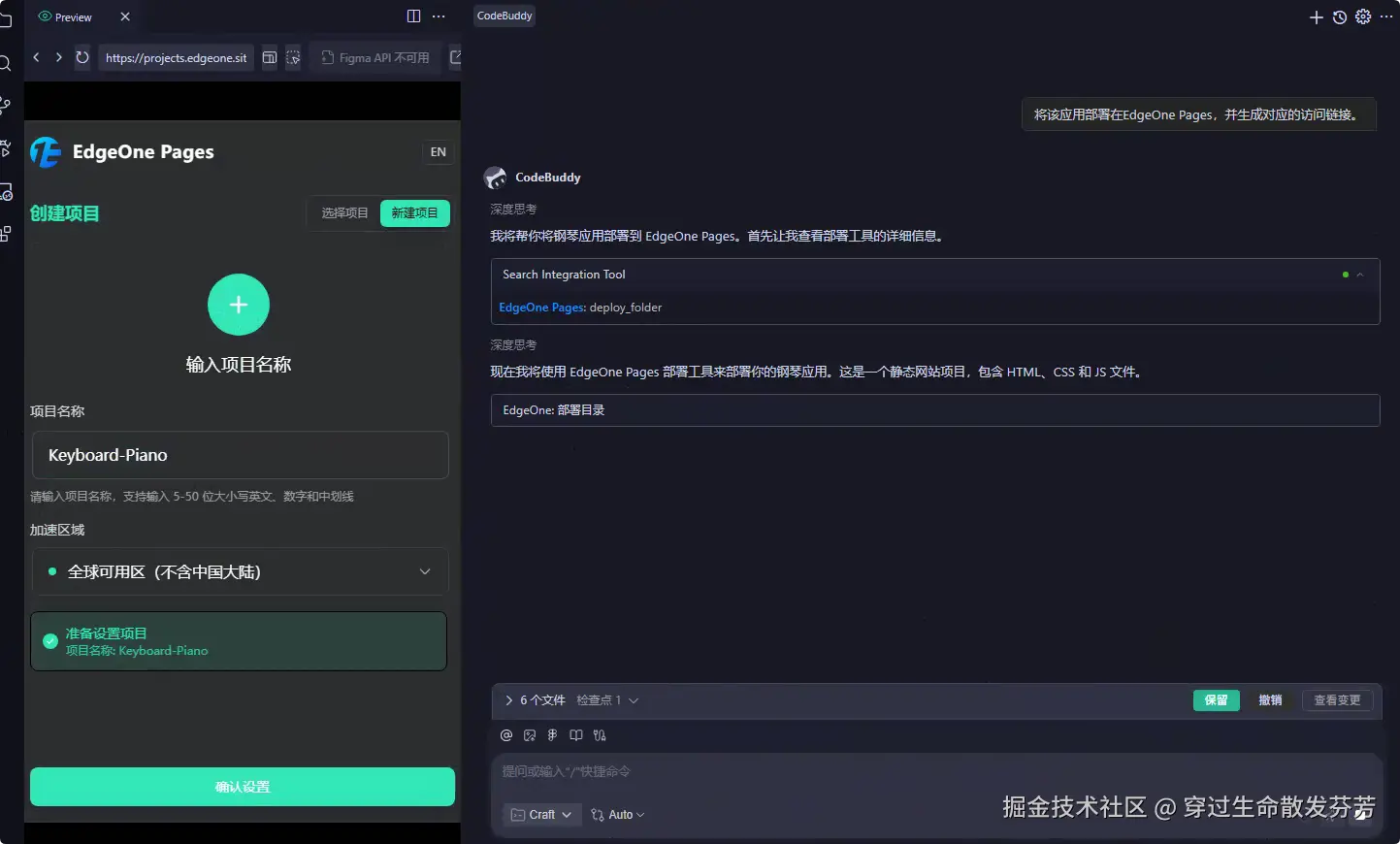The width and height of the screenshot is (1400, 844).
Task: Collapse the Search Integration Tool card
Action: click(x=1360, y=275)
